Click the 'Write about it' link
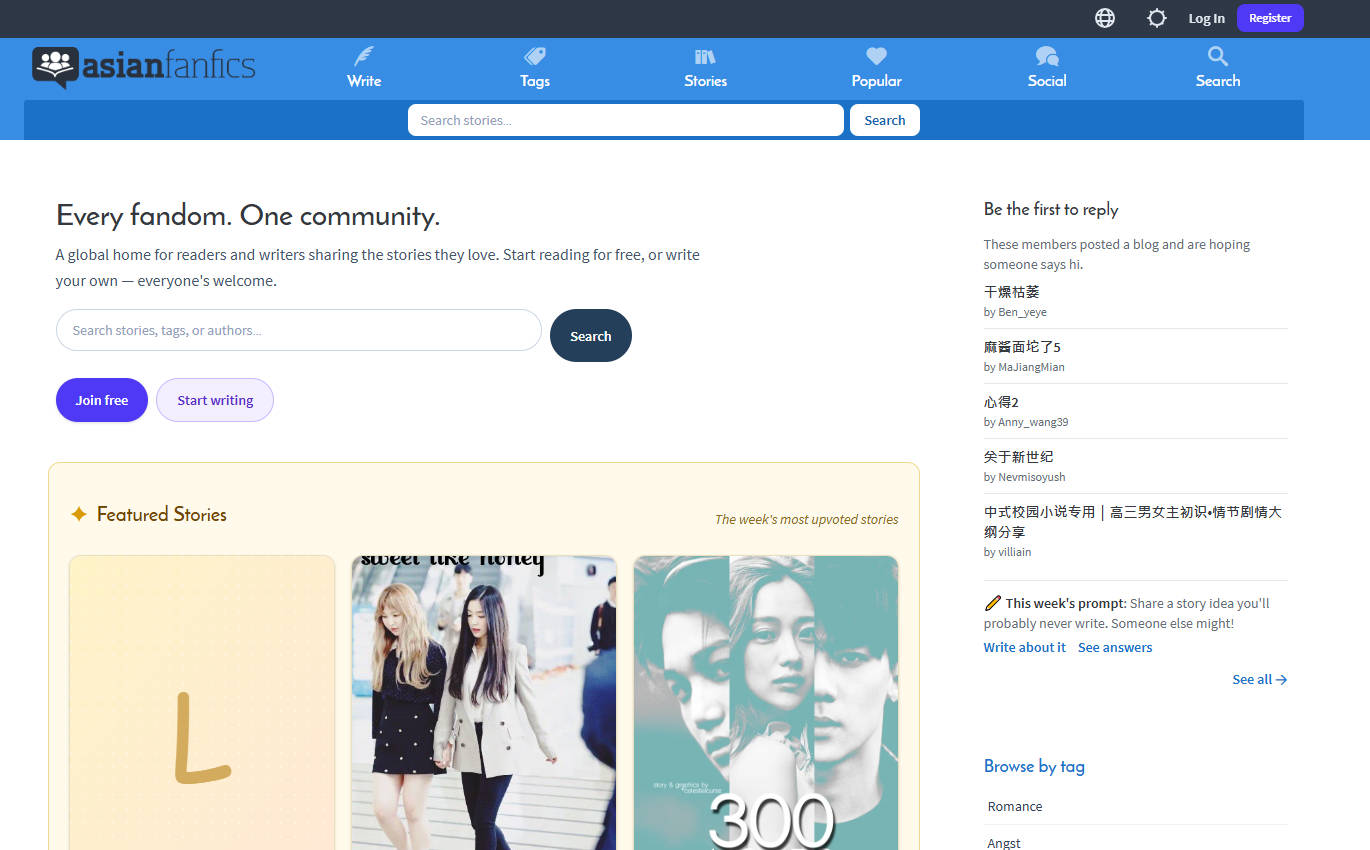This screenshot has height=850, width=1370. [1025, 648]
